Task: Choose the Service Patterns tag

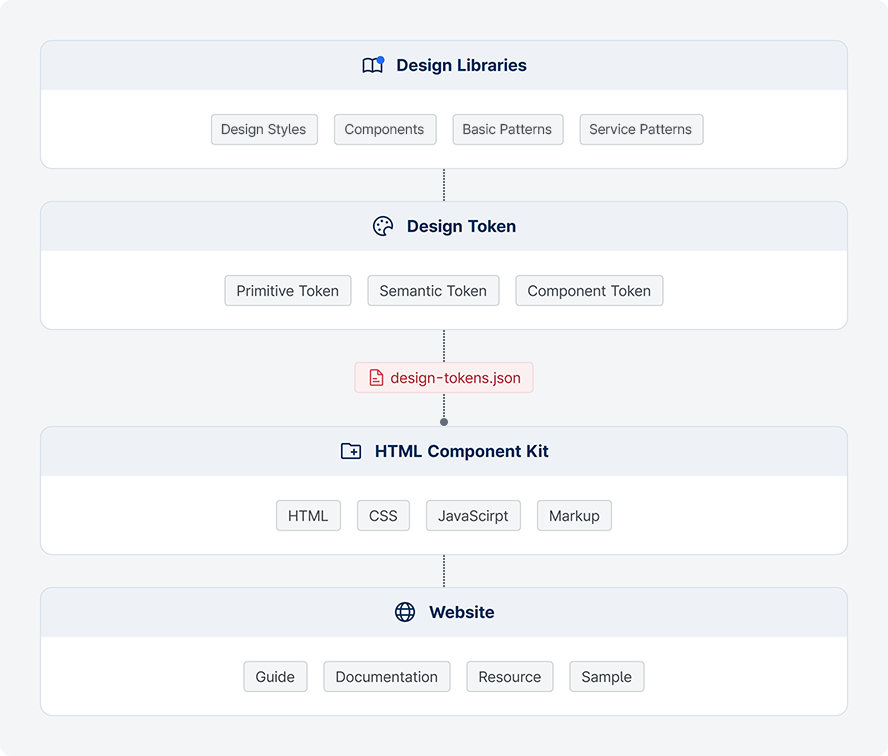Action: point(642,130)
